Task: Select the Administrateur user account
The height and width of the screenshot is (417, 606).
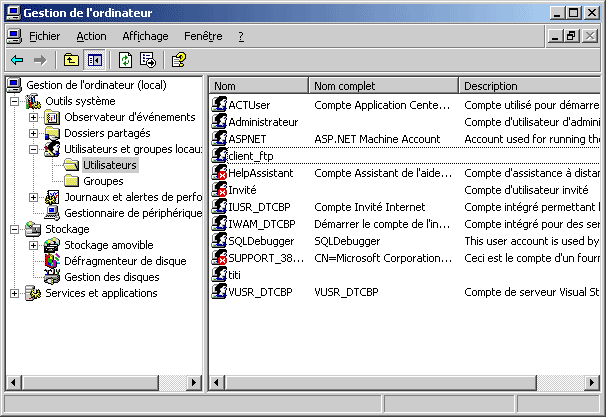Action: pos(263,121)
